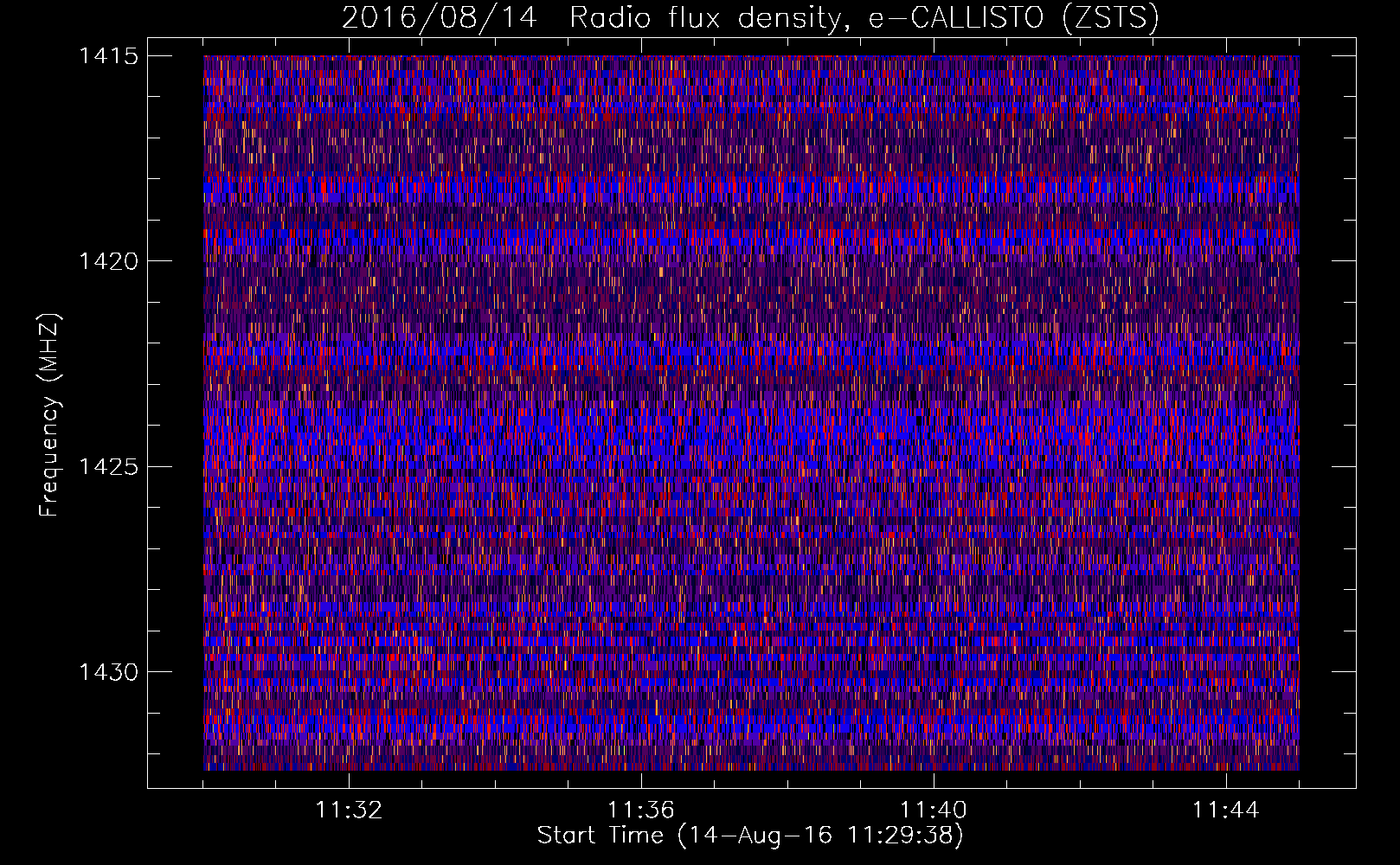
Task: Click the plot title text e-CALLISTO (ZSTS)
Action: coord(1013,18)
